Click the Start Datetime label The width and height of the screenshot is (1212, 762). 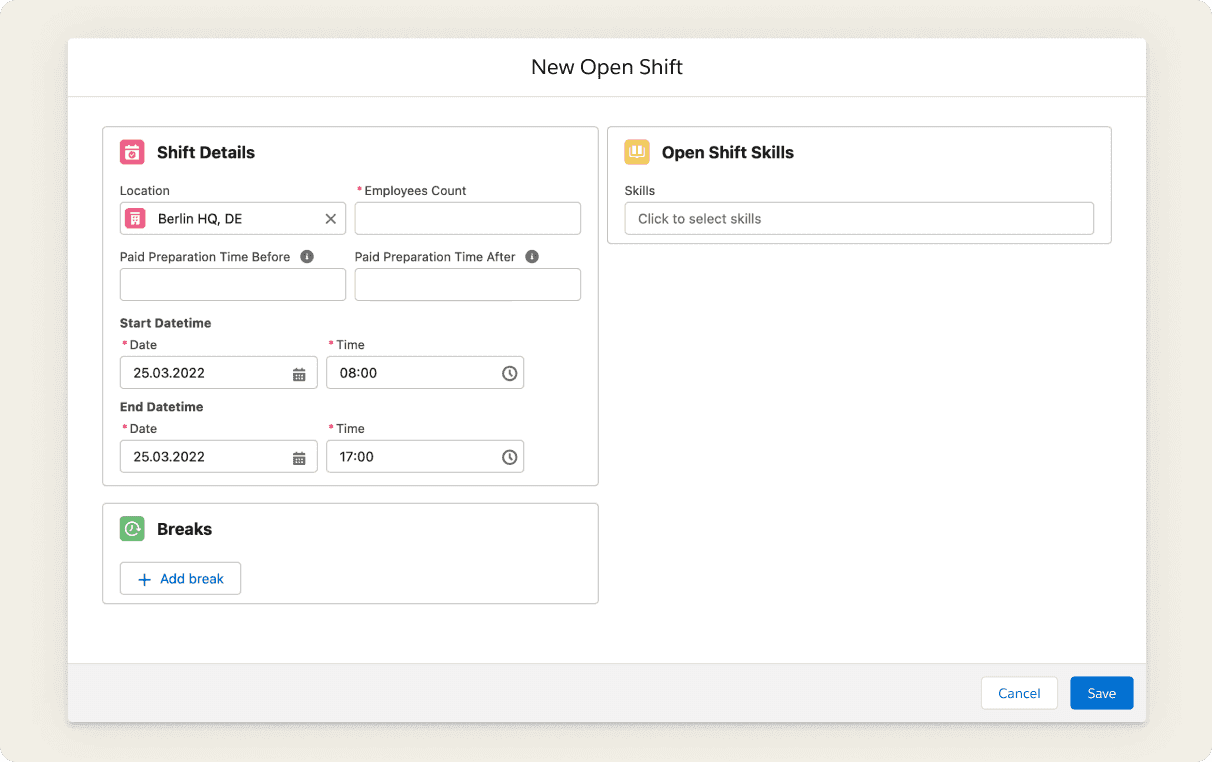coord(166,323)
